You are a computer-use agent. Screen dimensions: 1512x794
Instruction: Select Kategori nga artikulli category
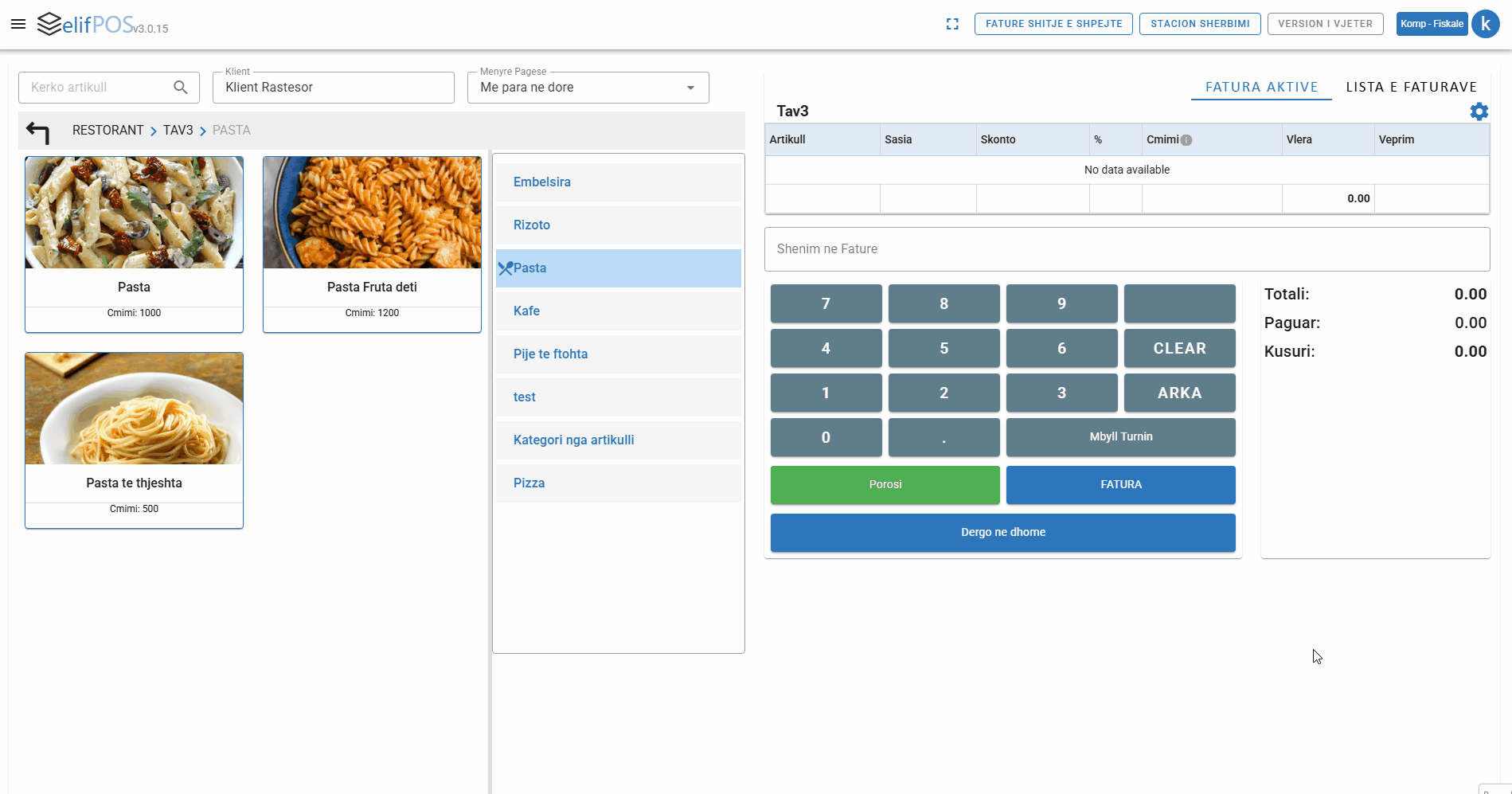tap(619, 440)
